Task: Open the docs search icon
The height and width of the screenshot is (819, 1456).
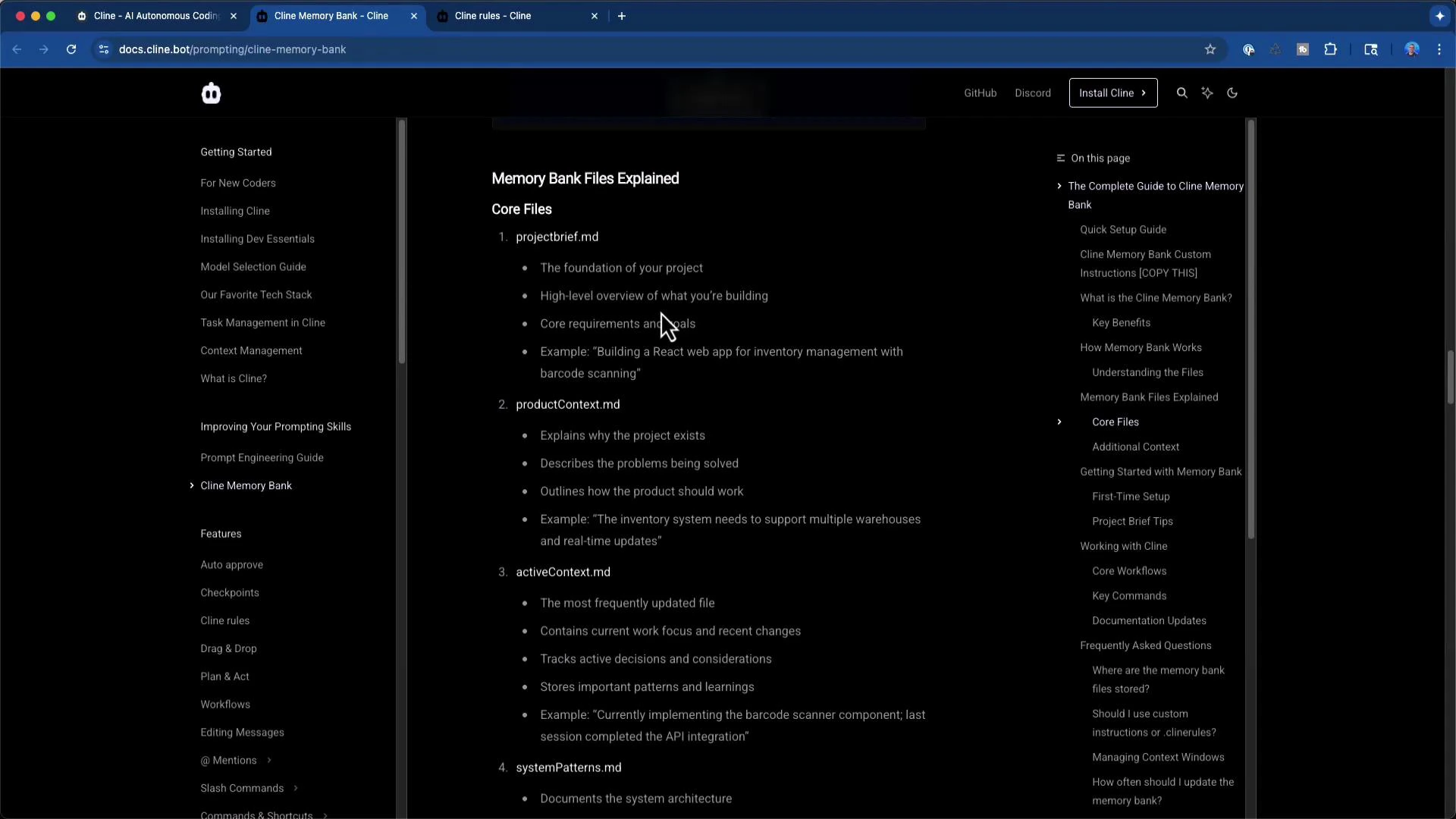Action: pyautogui.click(x=1182, y=93)
